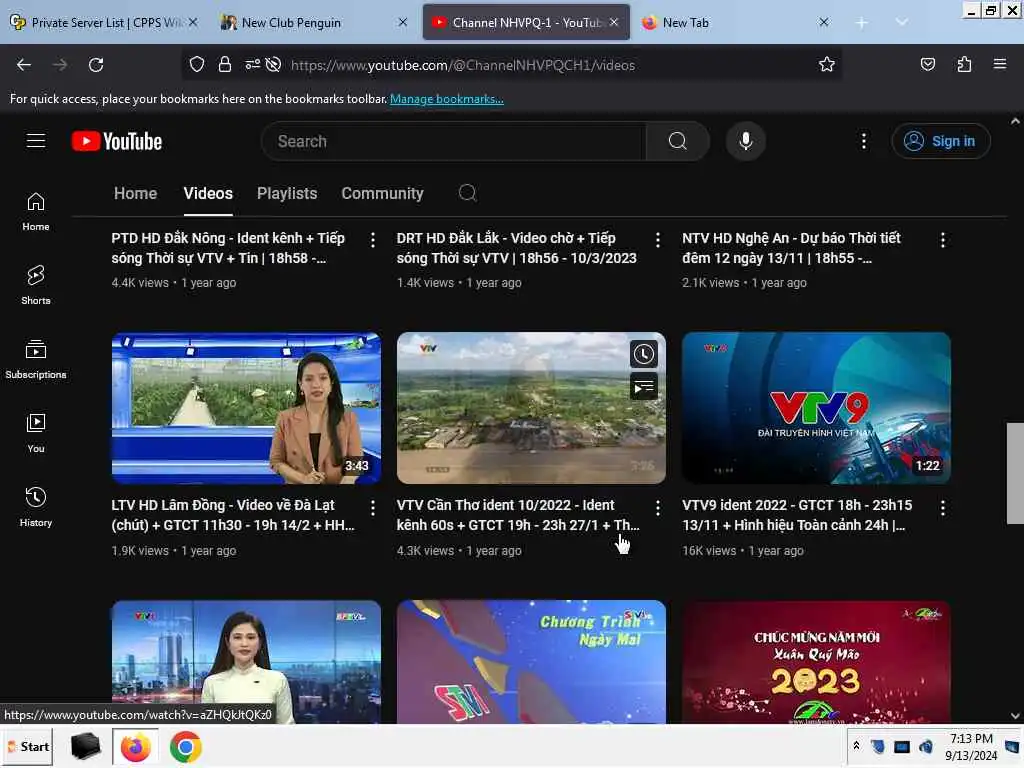Open options for PTD HD Đắk Nông video
Screen dimensions: 1024x768
point(372,240)
